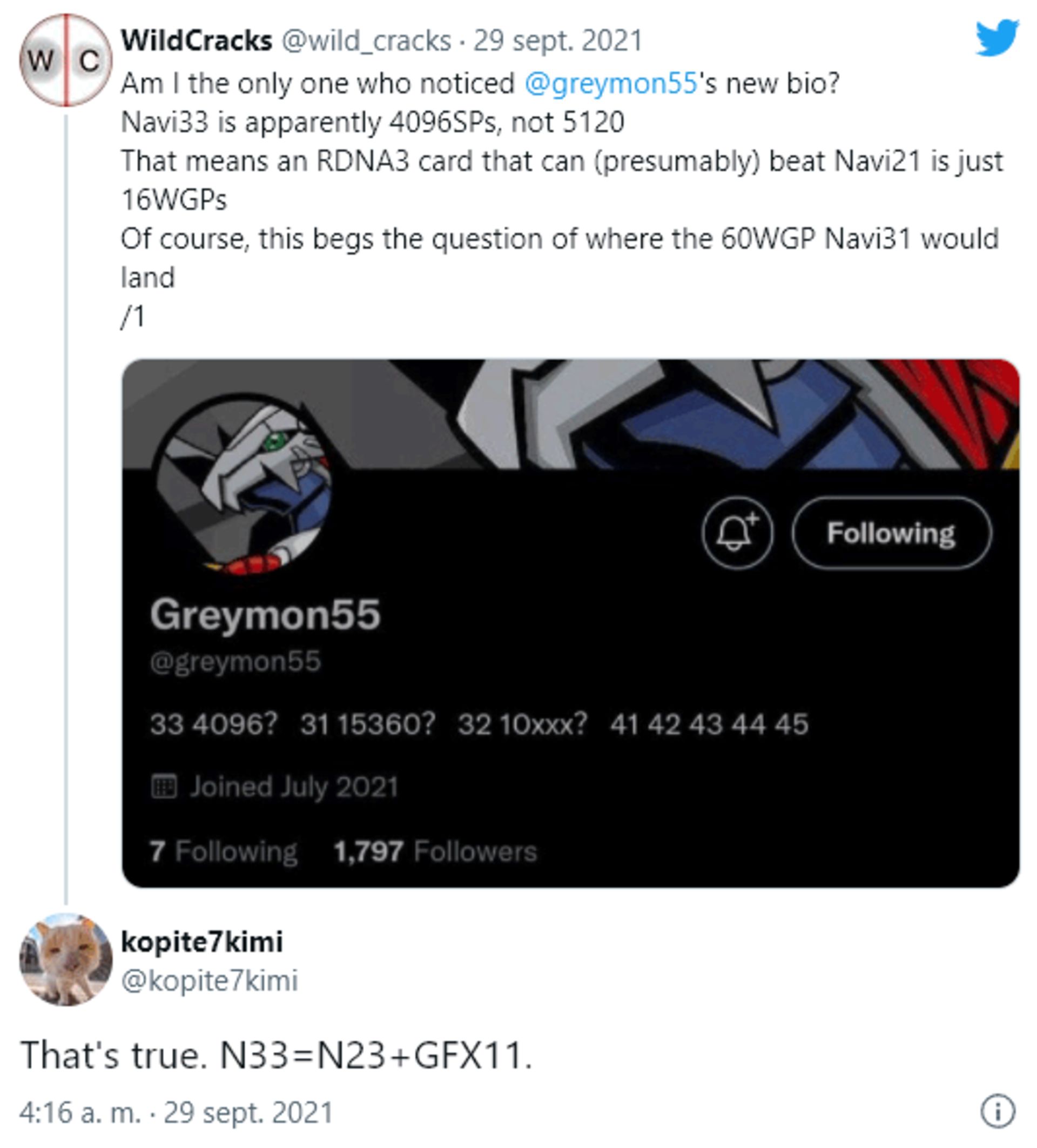Click the kopite7kimi display name

click(202, 941)
